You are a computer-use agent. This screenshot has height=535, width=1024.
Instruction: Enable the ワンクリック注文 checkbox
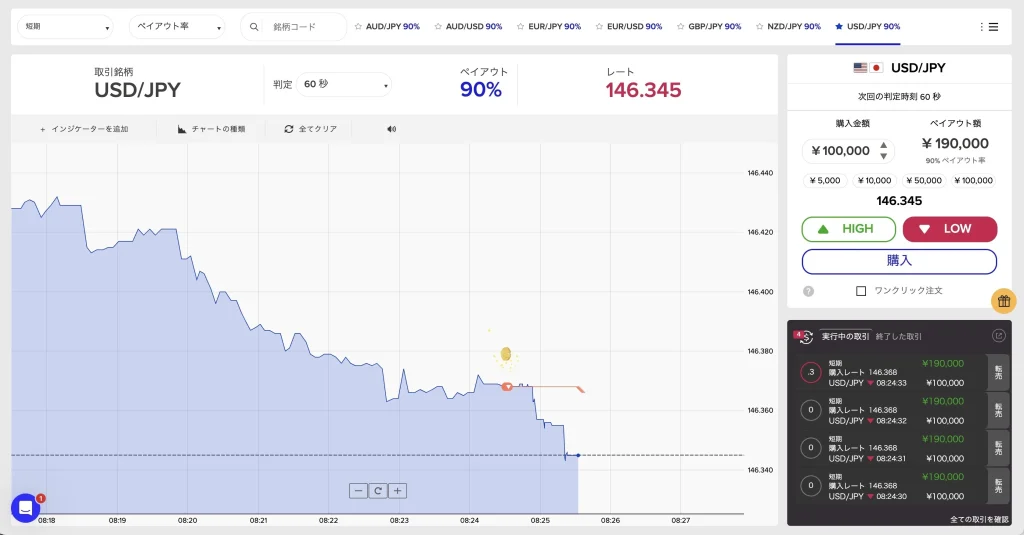(861, 291)
